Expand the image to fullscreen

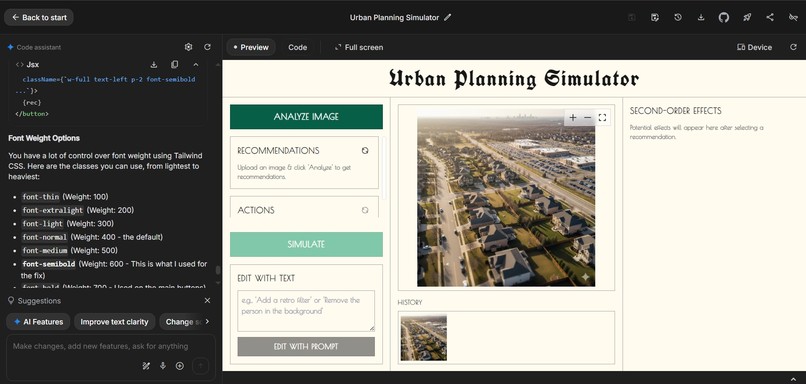coord(602,118)
